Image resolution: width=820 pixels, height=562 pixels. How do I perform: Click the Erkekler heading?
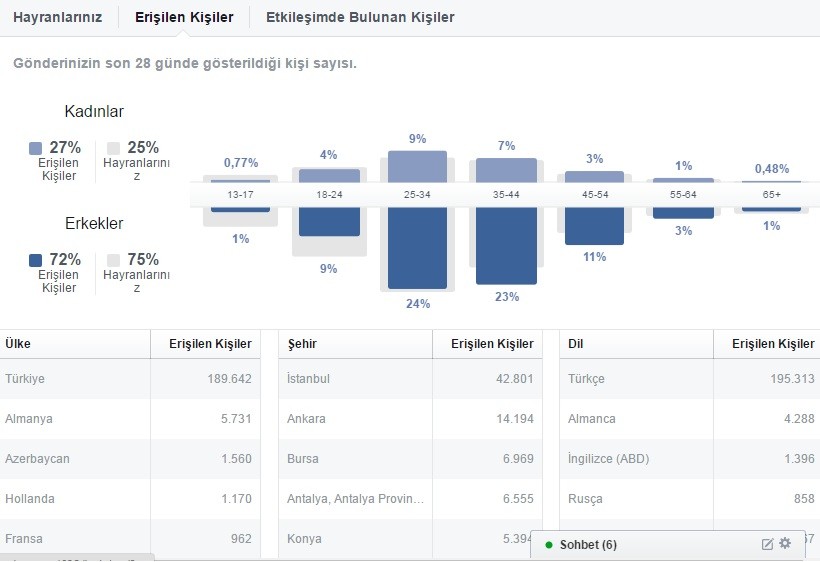94,223
